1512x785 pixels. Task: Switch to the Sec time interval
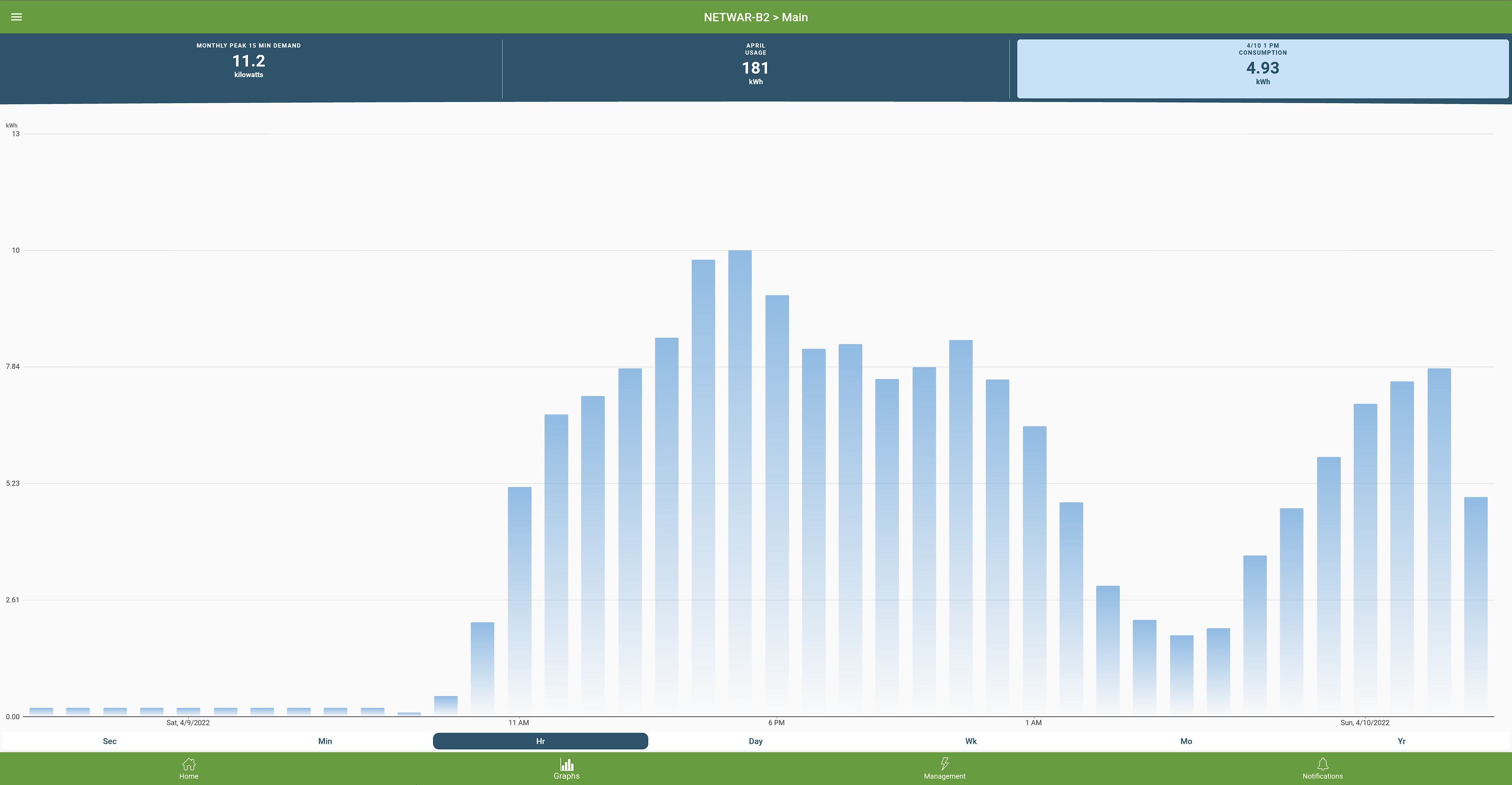tap(110, 741)
